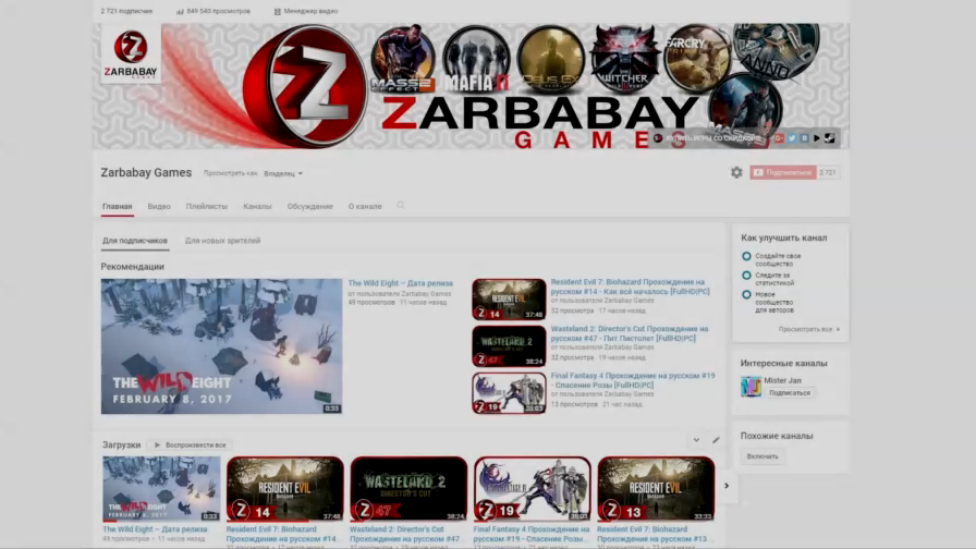Click Включить under Похожие каналы

762,456
